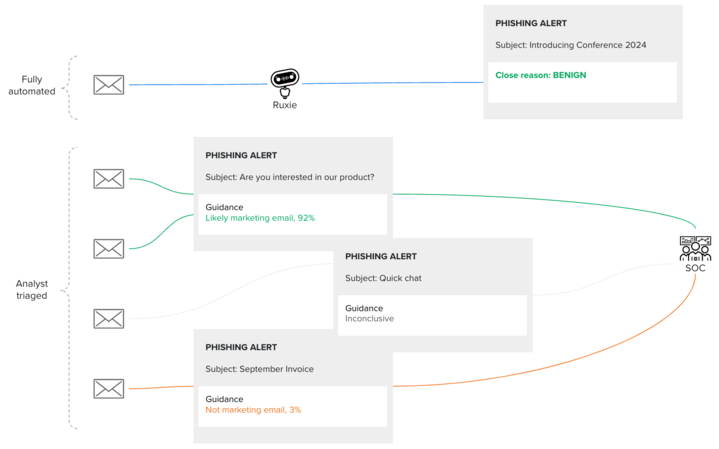Click the 'Ruxie' label under the robot

(x=285, y=105)
